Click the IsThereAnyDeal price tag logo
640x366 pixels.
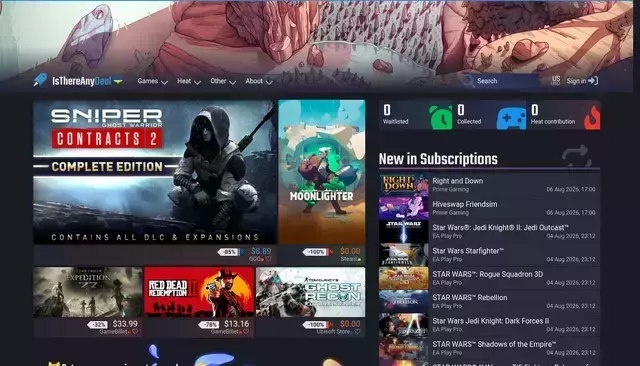40,80
